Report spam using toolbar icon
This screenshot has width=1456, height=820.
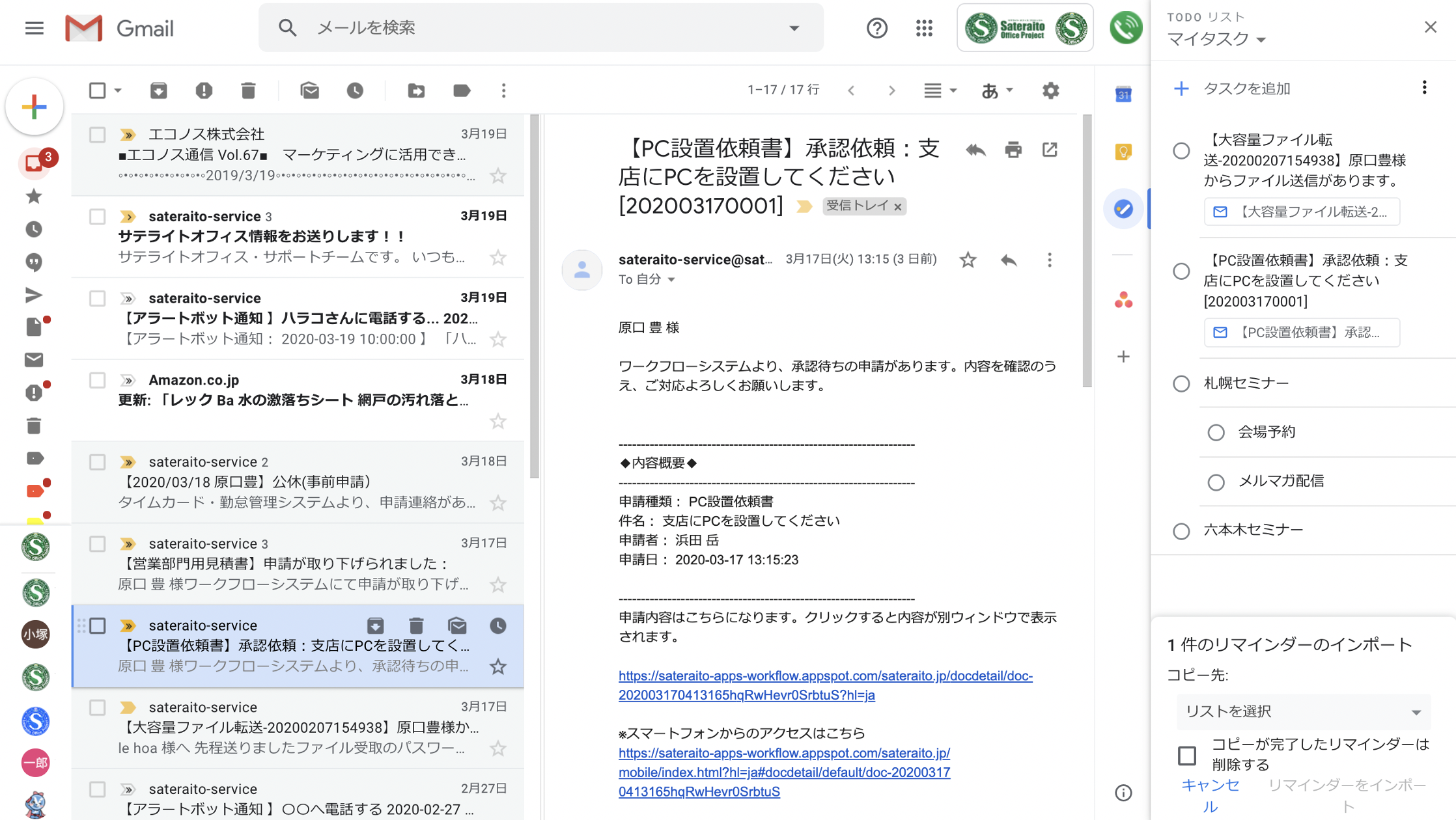pyautogui.click(x=204, y=90)
